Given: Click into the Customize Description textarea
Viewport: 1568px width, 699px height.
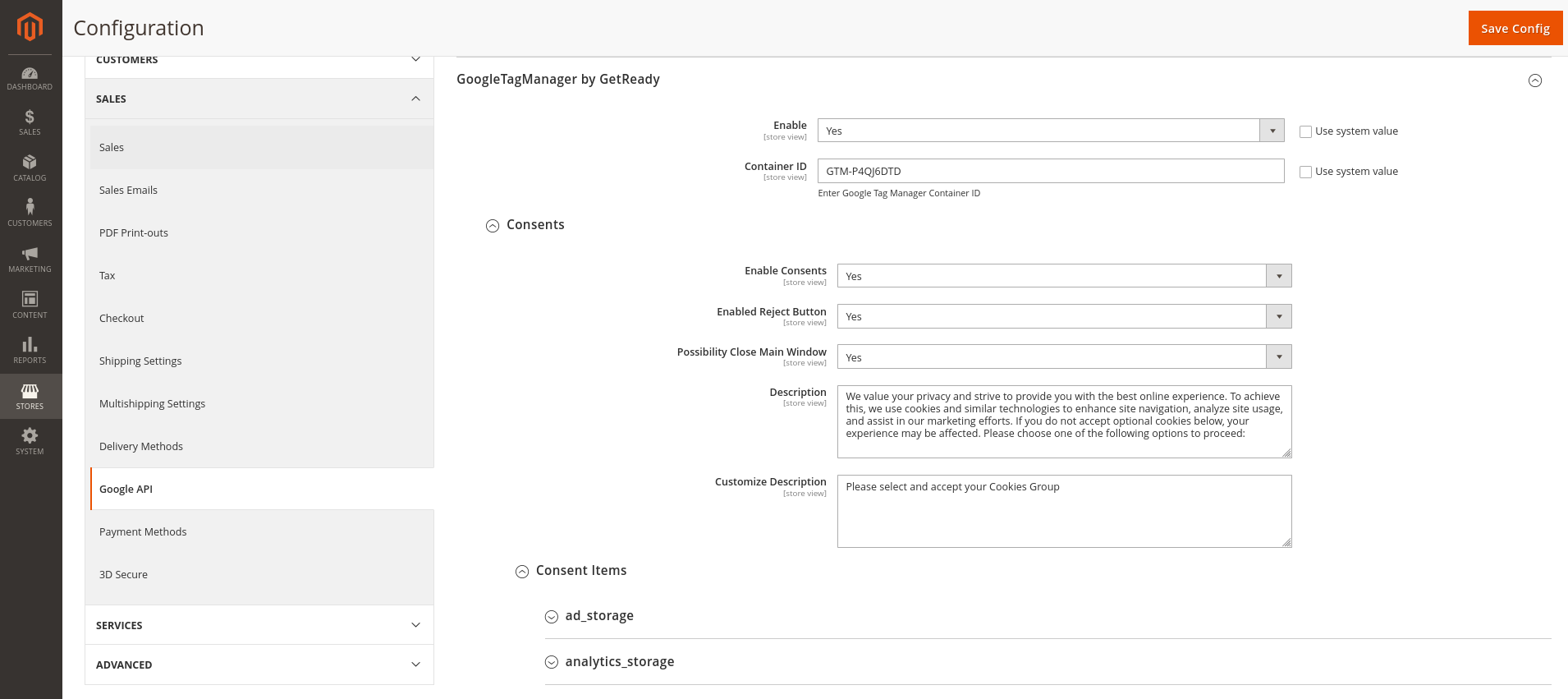Looking at the screenshot, I should coord(1064,511).
